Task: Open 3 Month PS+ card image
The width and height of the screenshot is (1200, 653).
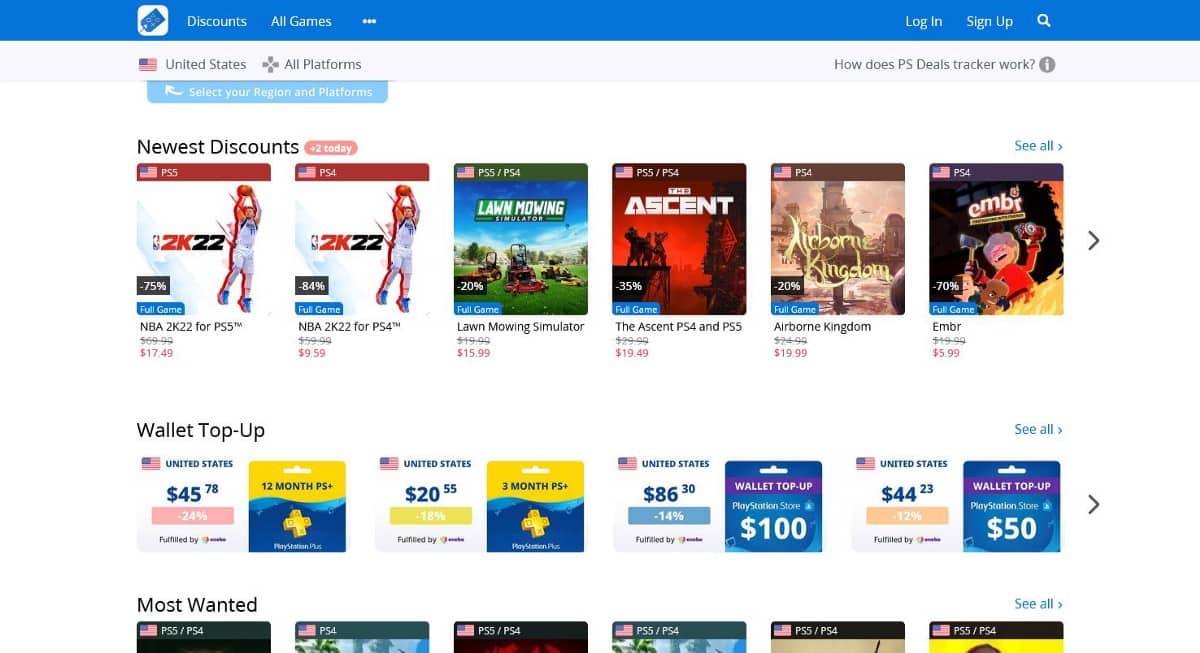Action: 535,506
